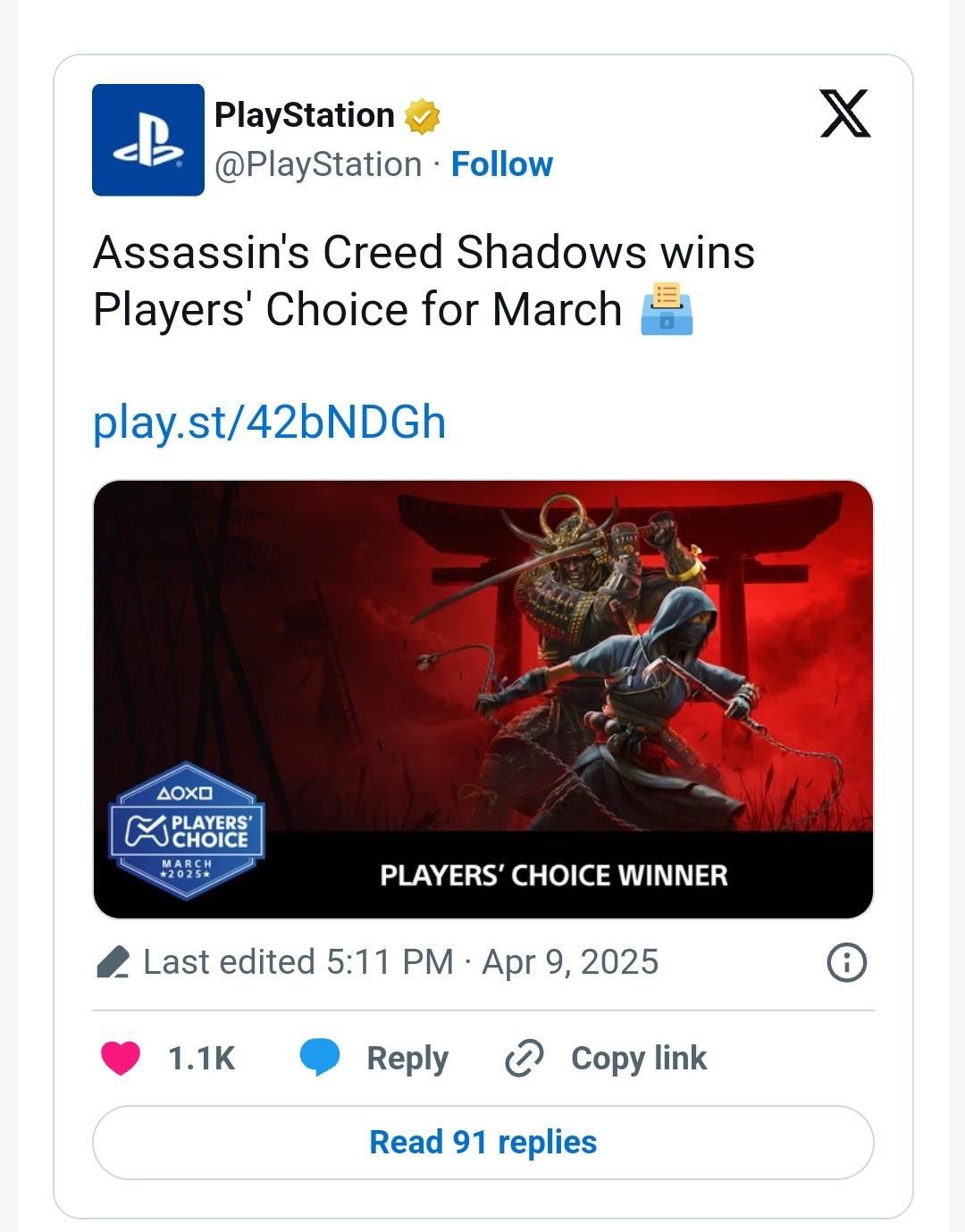This screenshot has height=1232, width=965.
Task: Click the 1.1K likes count
Action: (x=201, y=1058)
